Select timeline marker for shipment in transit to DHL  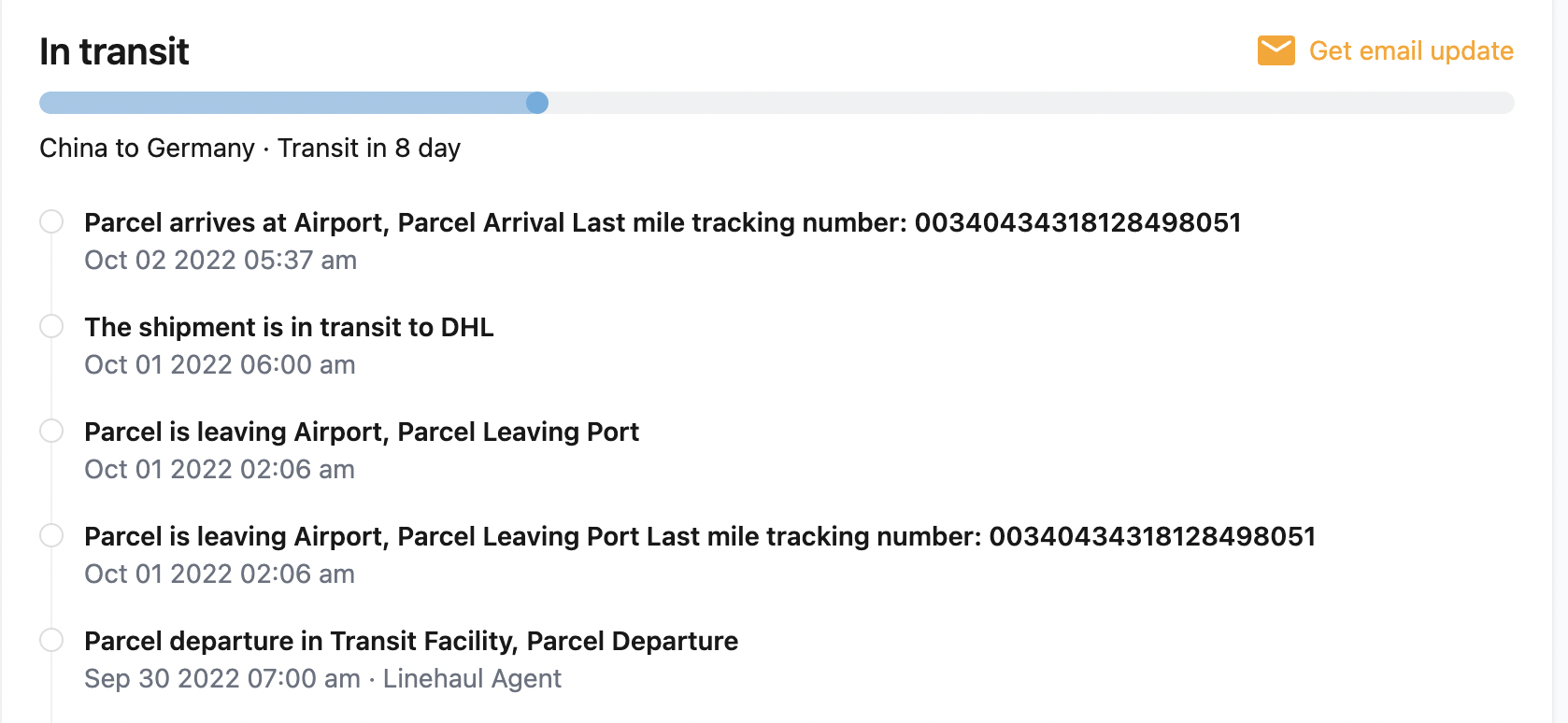click(51, 326)
